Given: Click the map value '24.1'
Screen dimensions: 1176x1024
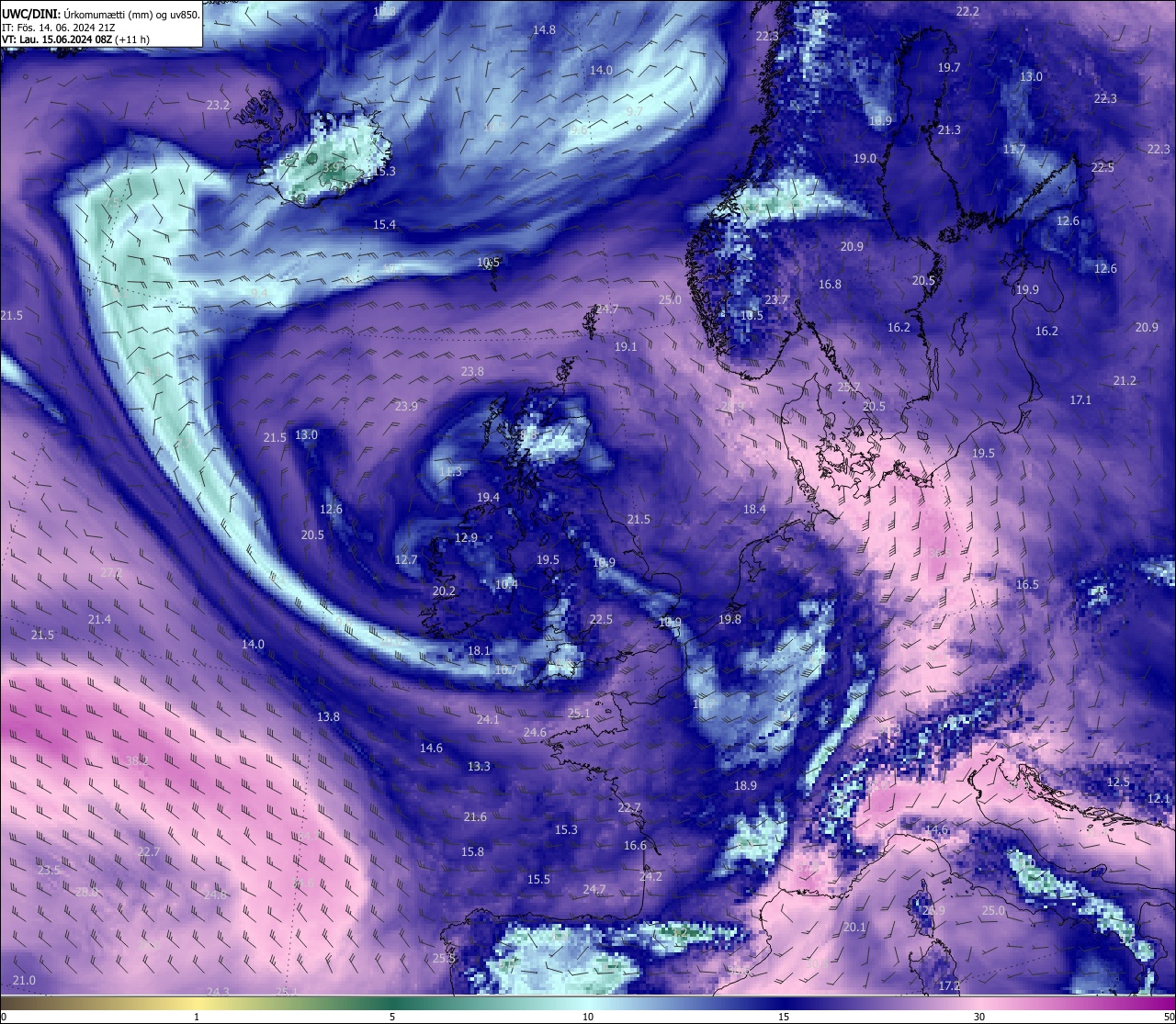Looking at the screenshot, I should click(x=488, y=720).
